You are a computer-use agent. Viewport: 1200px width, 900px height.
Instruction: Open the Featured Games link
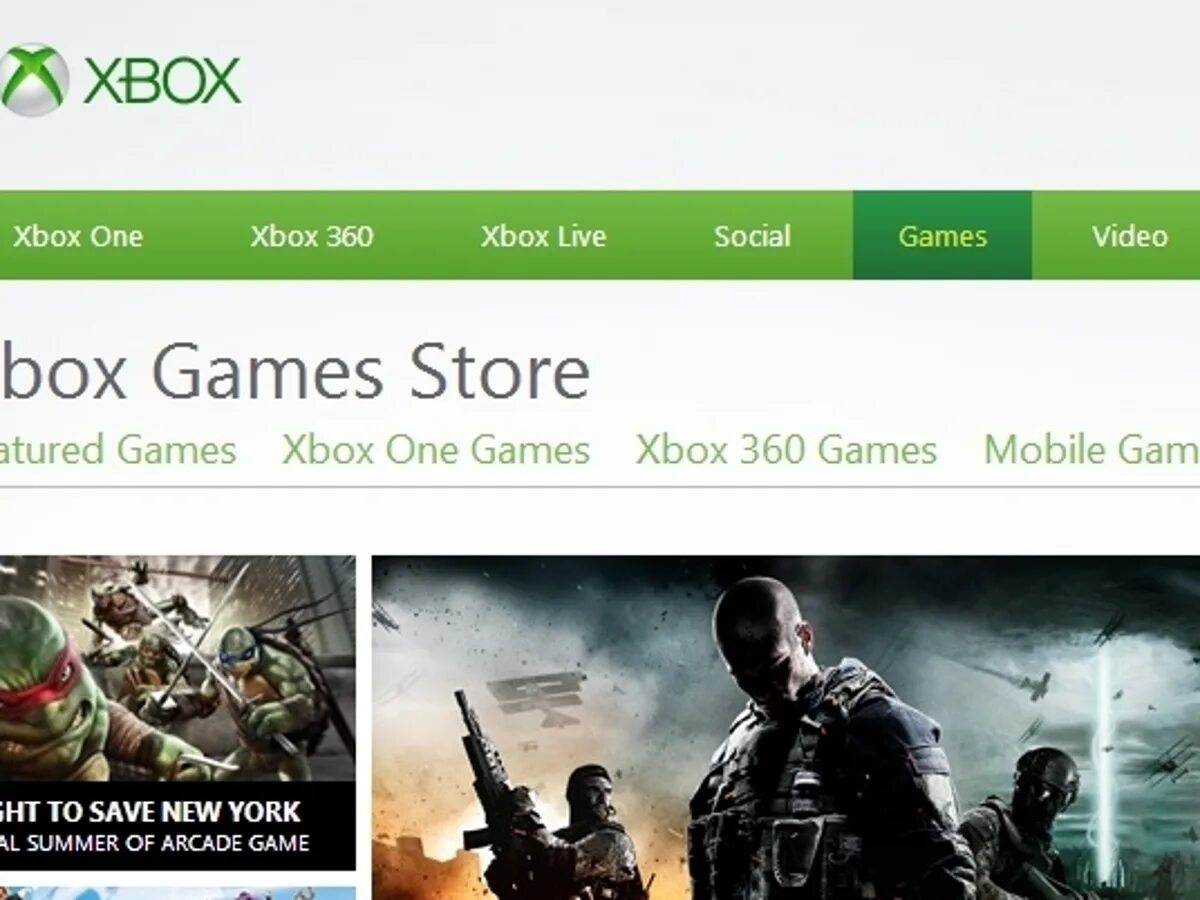pos(118,450)
